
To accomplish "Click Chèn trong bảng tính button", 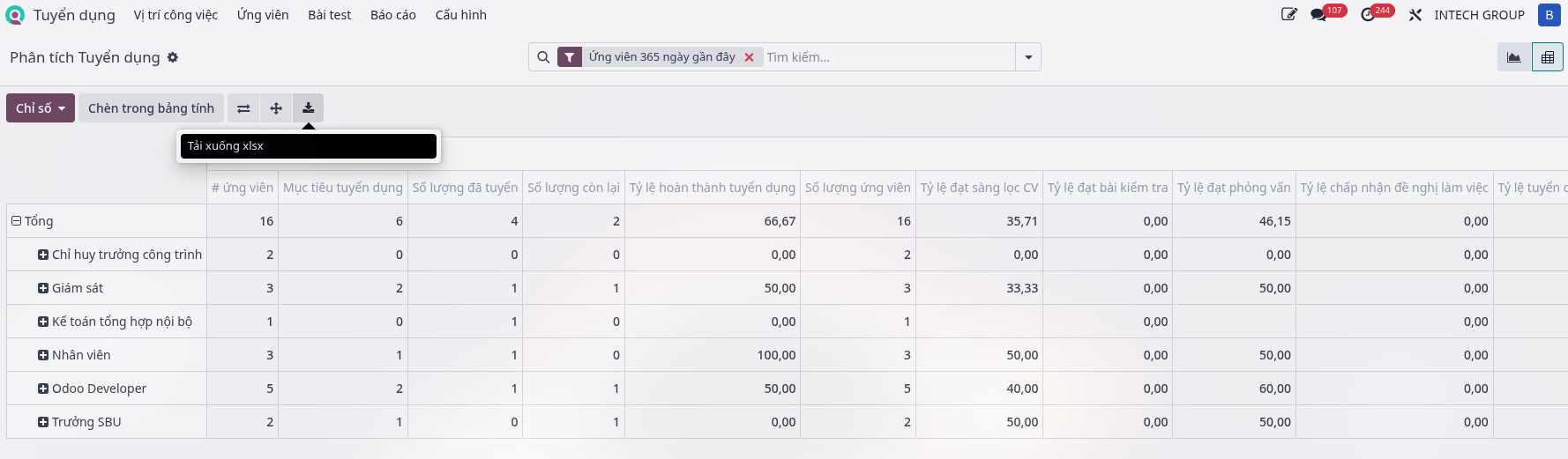I will click(x=151, y=108).
